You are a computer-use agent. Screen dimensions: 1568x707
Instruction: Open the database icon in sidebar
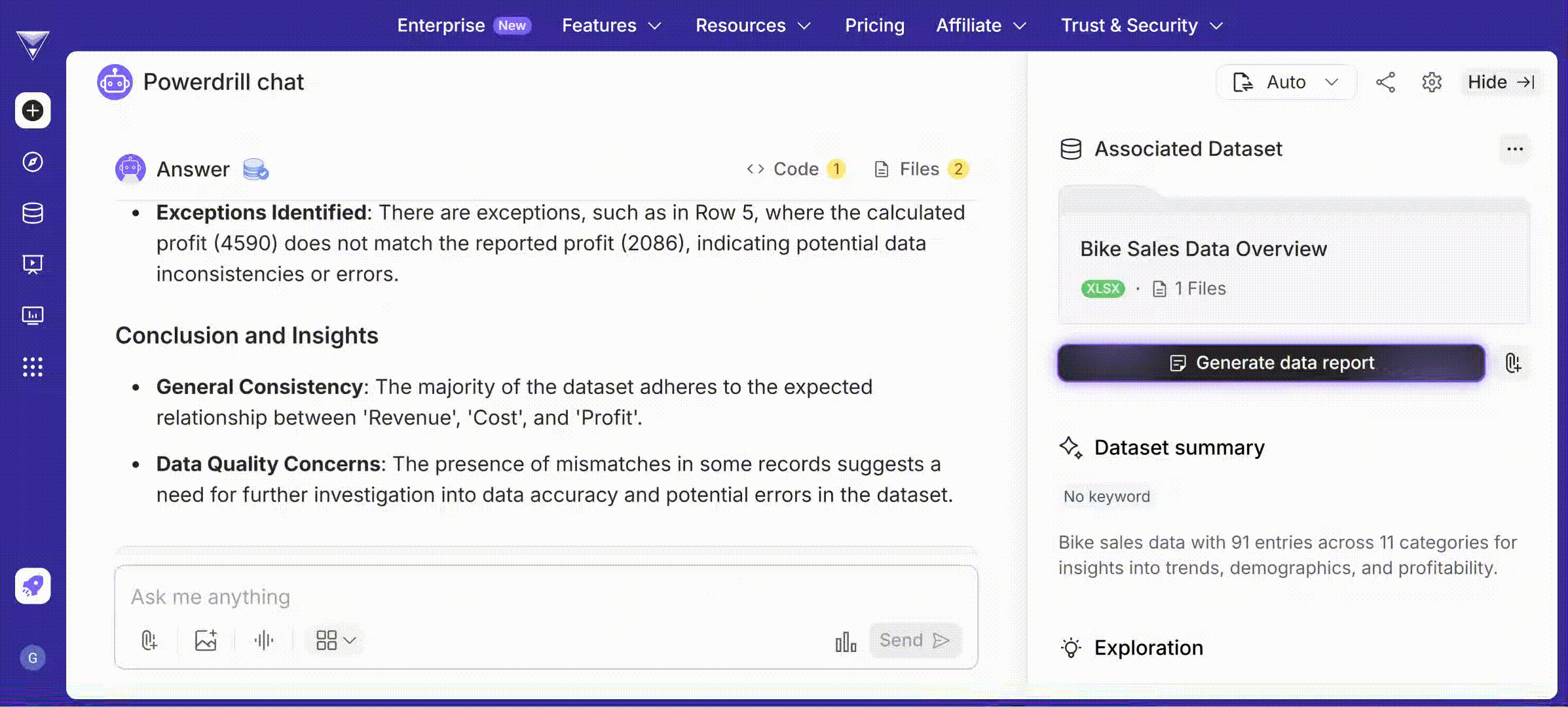(33, 213)
